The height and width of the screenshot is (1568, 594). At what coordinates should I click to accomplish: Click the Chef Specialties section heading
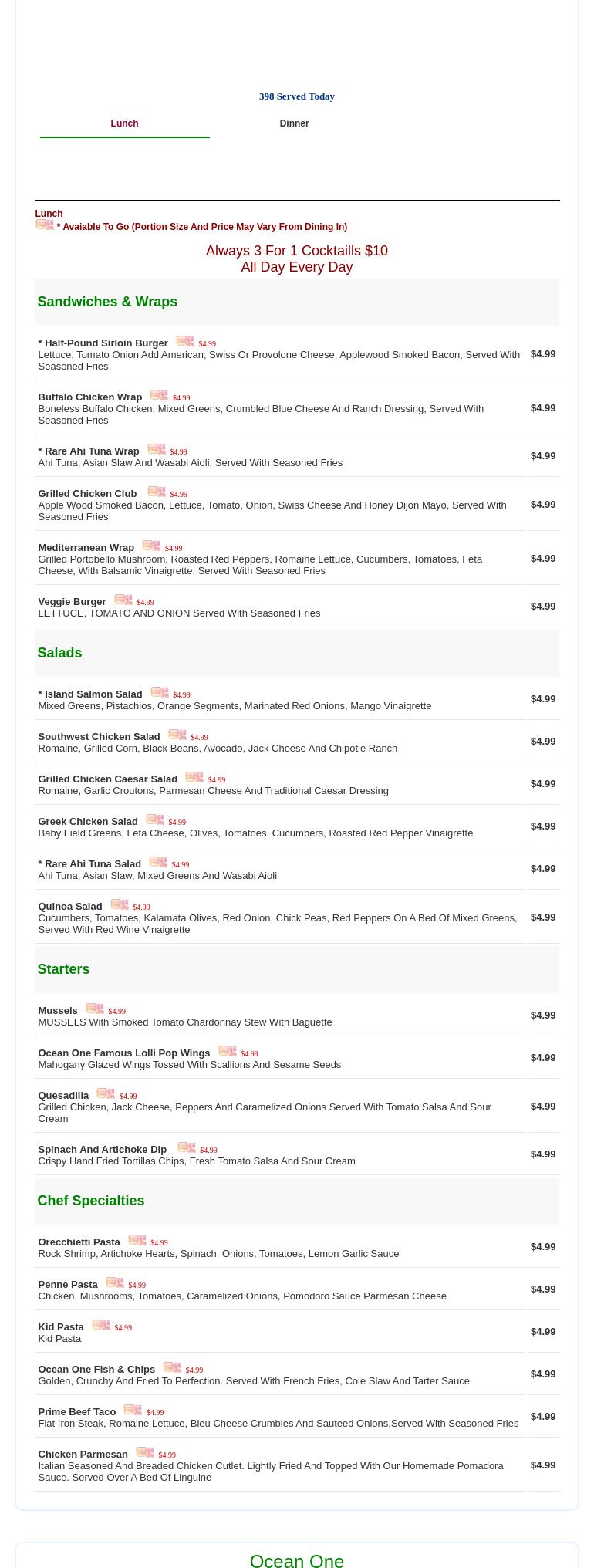[x=90, y=1201]
